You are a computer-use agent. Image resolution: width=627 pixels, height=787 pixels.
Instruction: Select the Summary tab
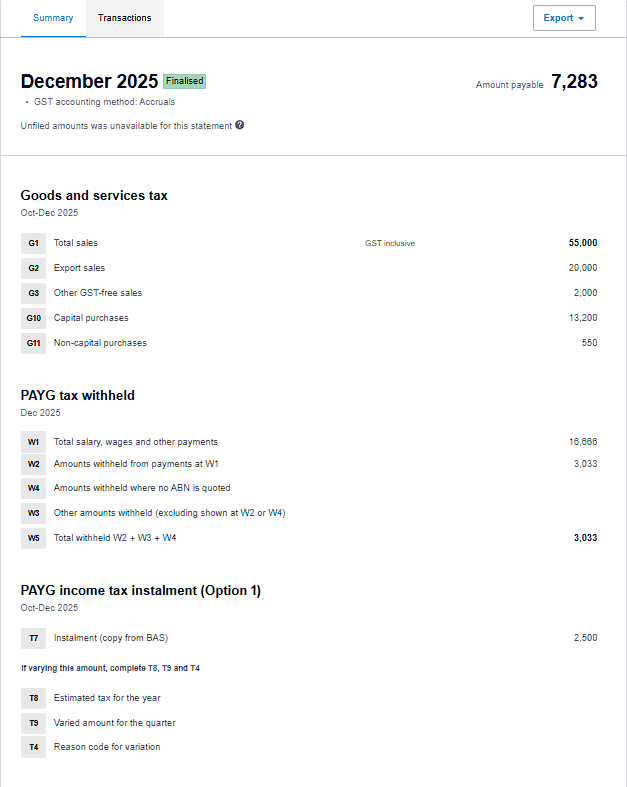tap(53, 18)
